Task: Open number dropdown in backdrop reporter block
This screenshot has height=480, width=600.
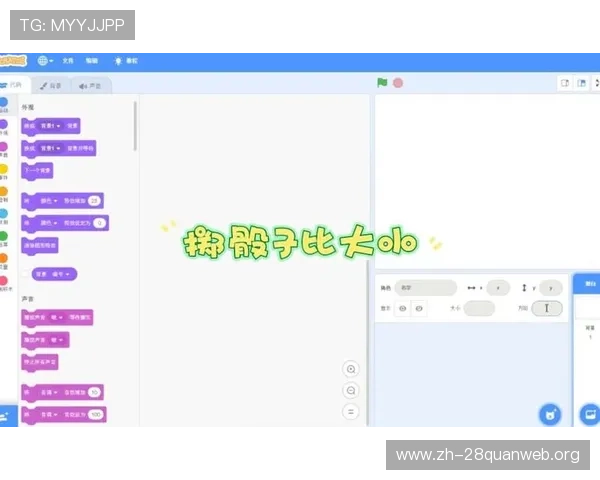Action: [x=60, y=274]
